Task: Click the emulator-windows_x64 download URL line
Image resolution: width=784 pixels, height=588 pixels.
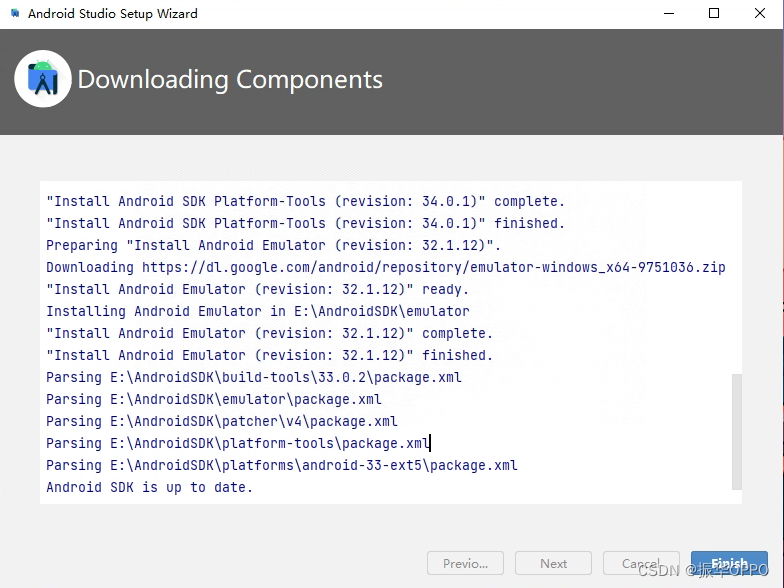Action: click(x=386, y=267)
